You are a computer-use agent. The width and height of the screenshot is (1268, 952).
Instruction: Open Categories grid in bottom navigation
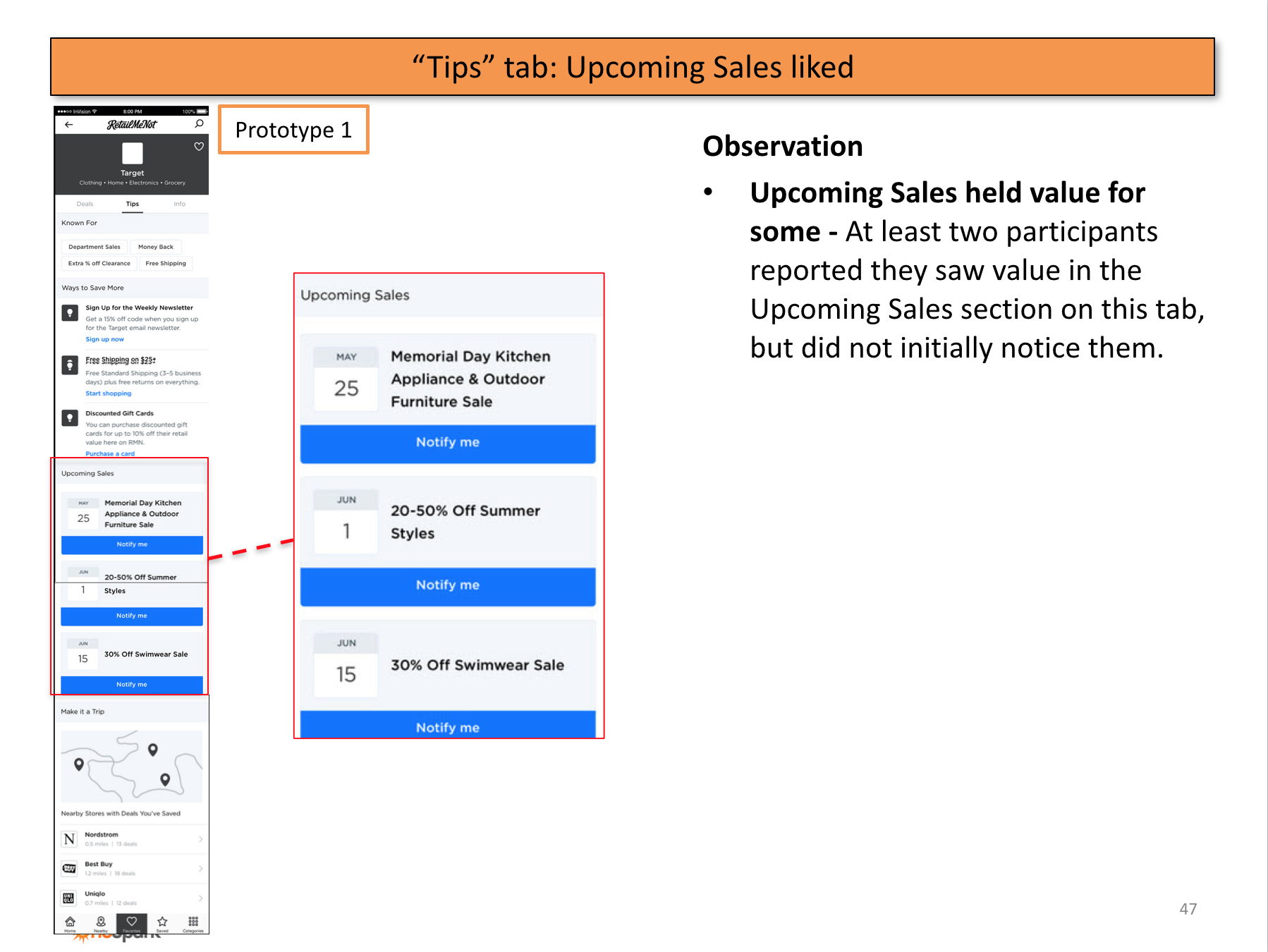[x=193, y=924]
